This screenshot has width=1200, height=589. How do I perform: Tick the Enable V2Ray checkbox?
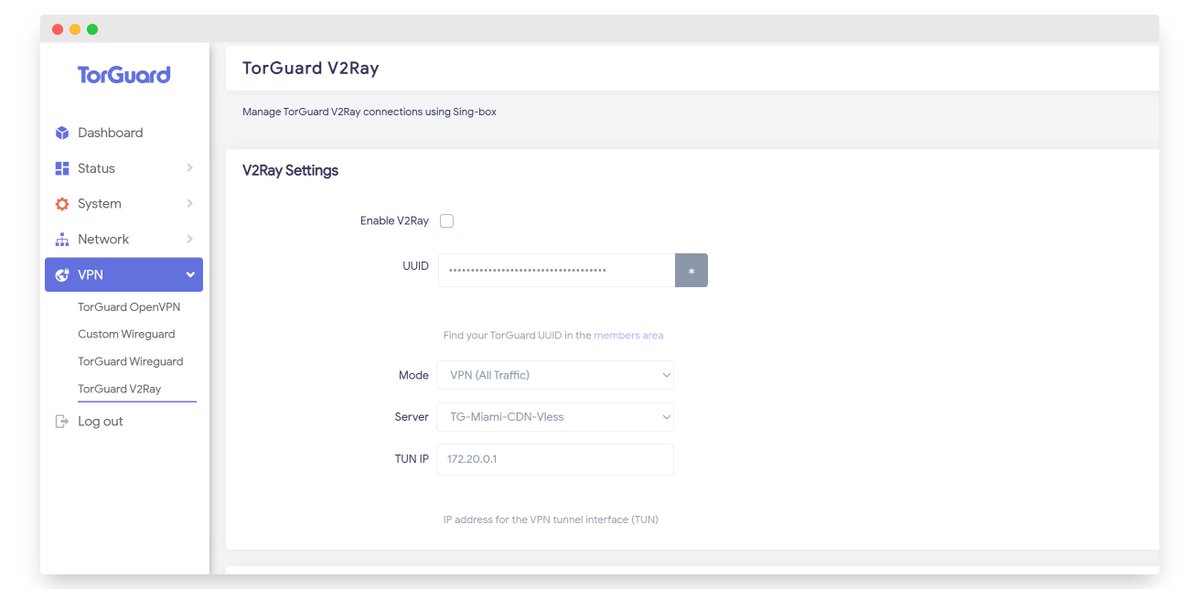point(447,221)
